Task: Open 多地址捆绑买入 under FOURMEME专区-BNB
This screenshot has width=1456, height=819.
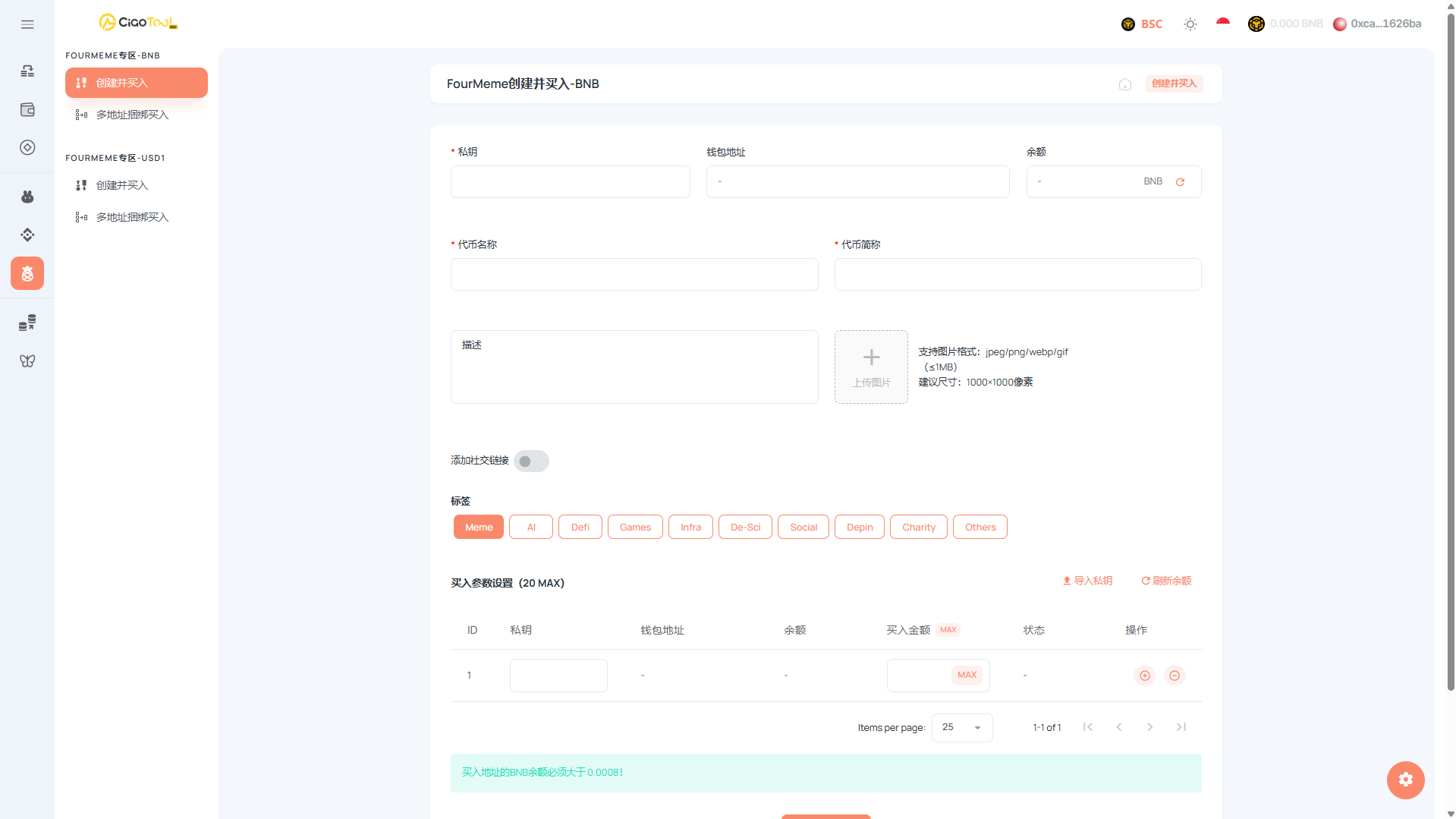Action: point(132,115)
